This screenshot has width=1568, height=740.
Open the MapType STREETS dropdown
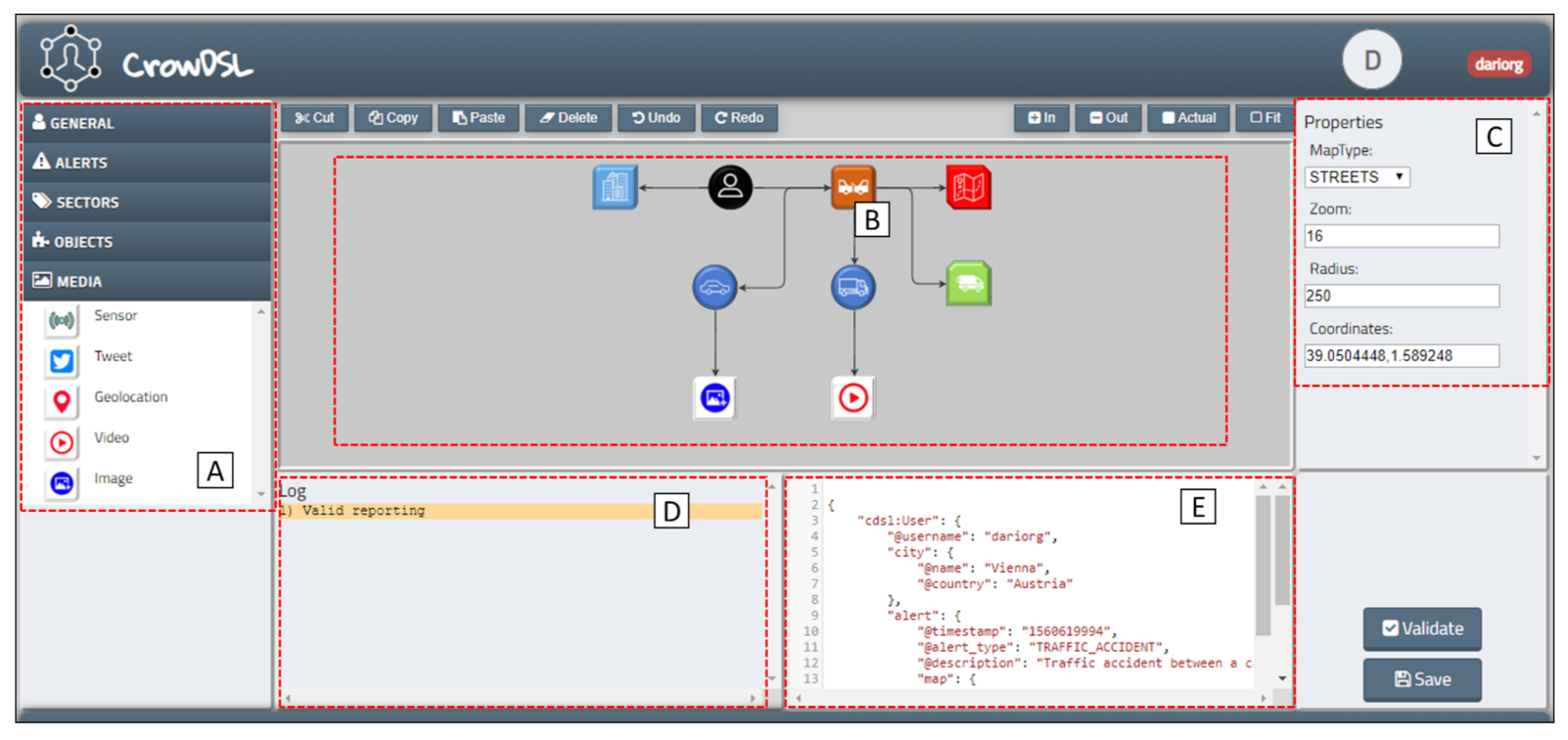[x=1357, y=177]
